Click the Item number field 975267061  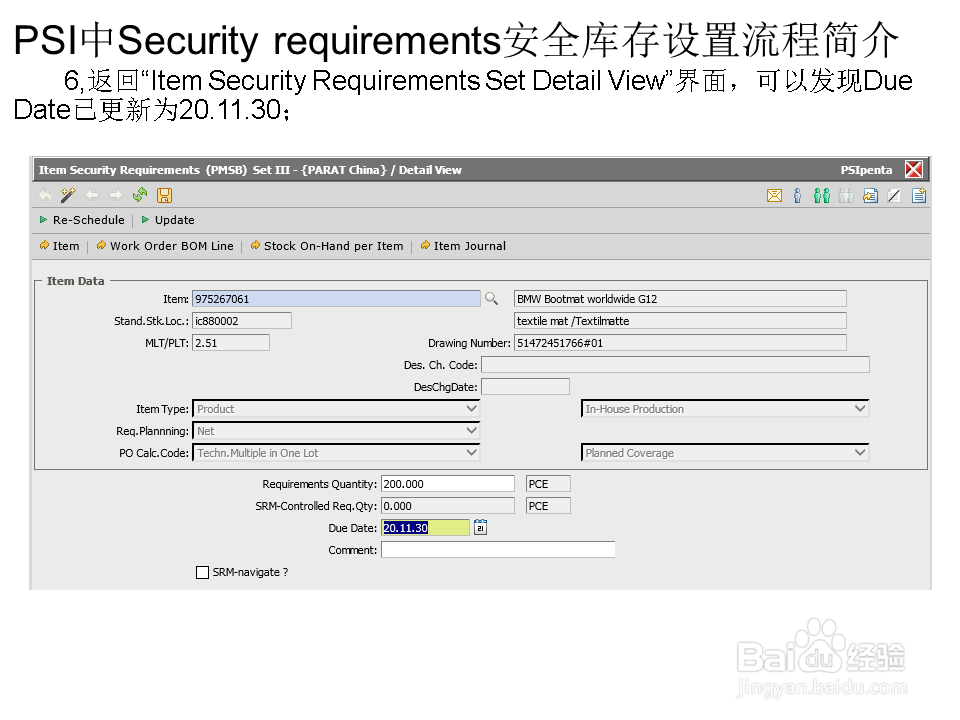pos(336,299)
